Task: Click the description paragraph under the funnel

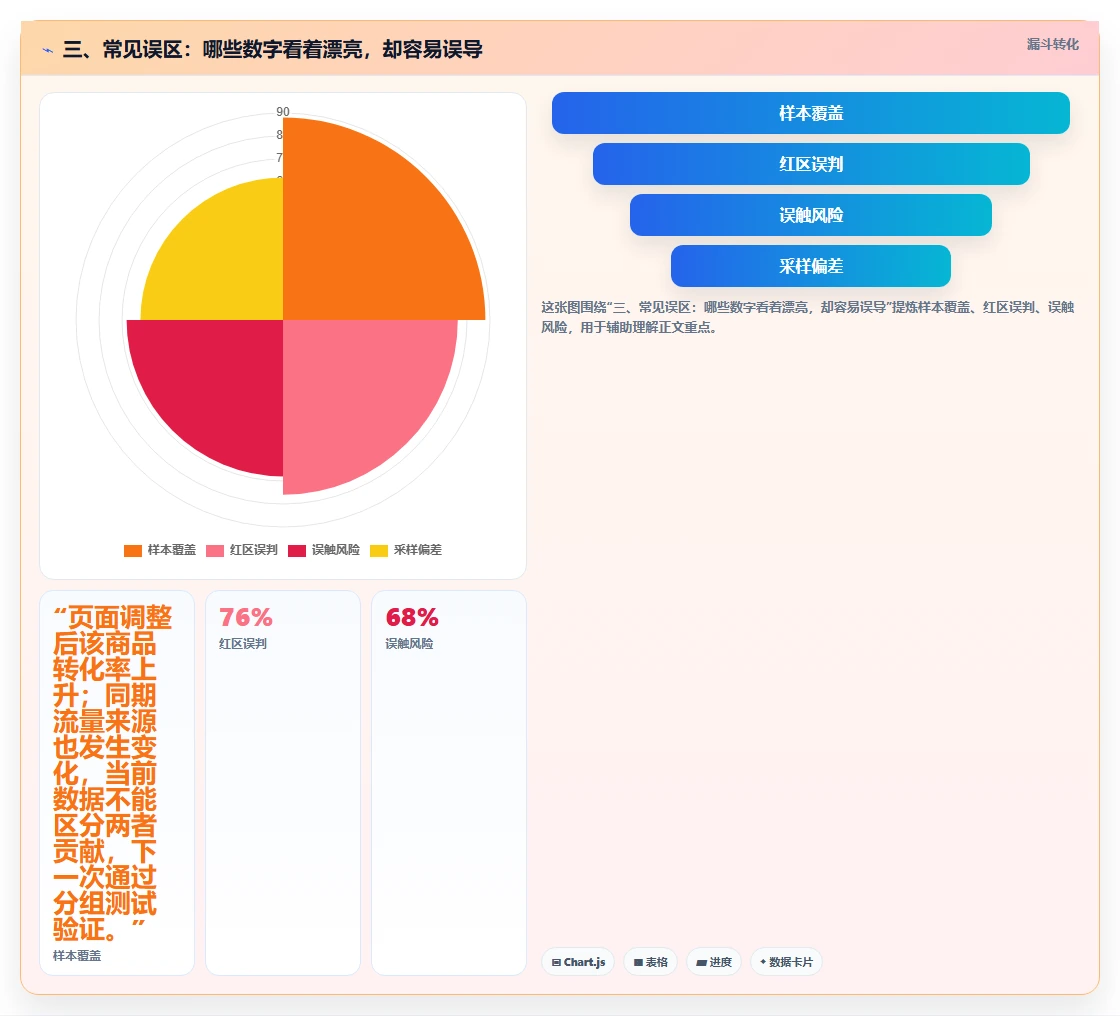Action: (x=807, y=317)
